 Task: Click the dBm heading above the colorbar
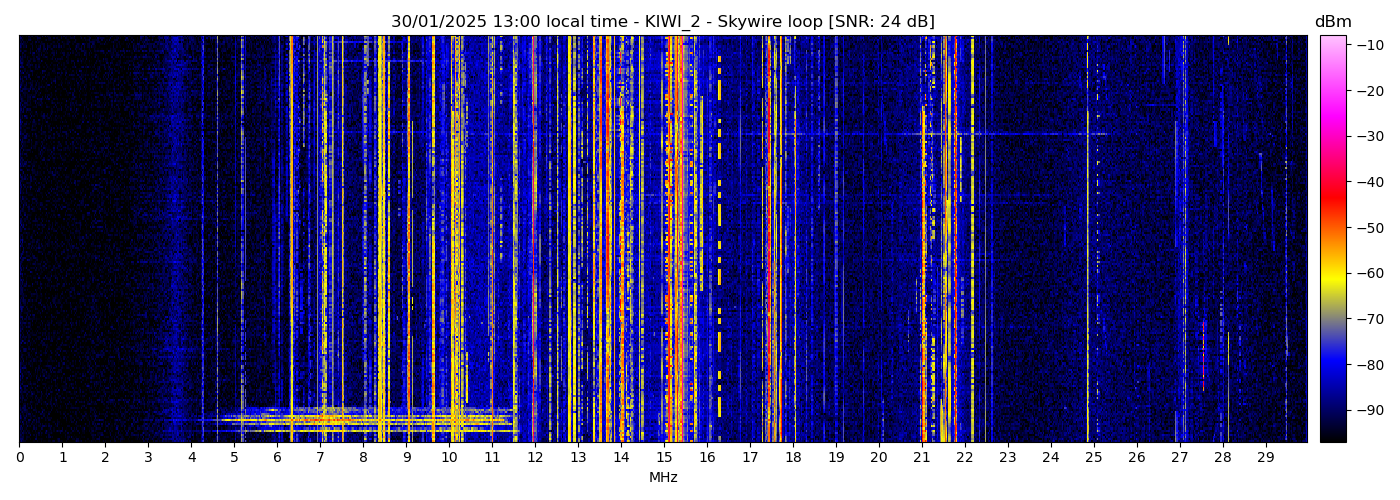(1332, 22)
